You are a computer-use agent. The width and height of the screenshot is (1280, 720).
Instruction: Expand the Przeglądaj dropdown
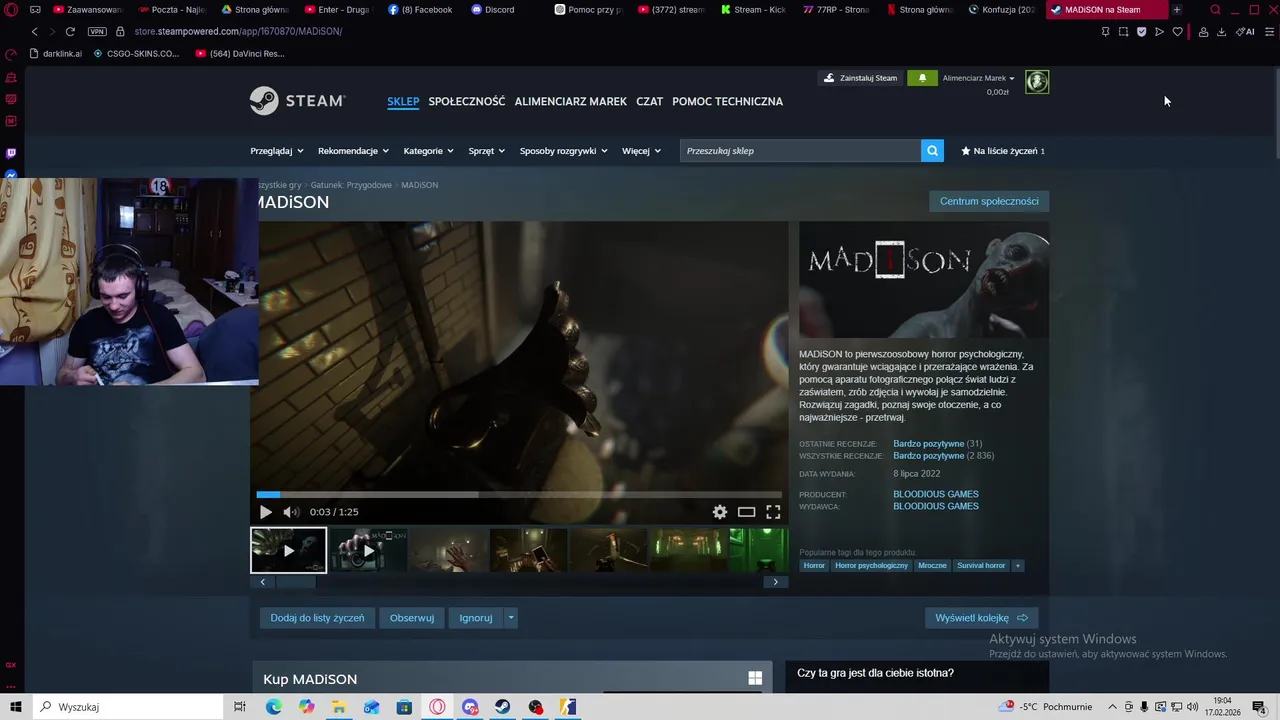pos(277,151)
